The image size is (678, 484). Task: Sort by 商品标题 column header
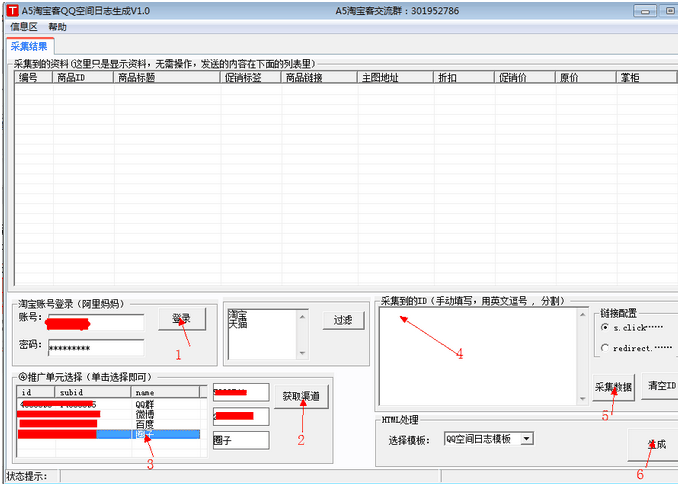click(x=166, y=77)
